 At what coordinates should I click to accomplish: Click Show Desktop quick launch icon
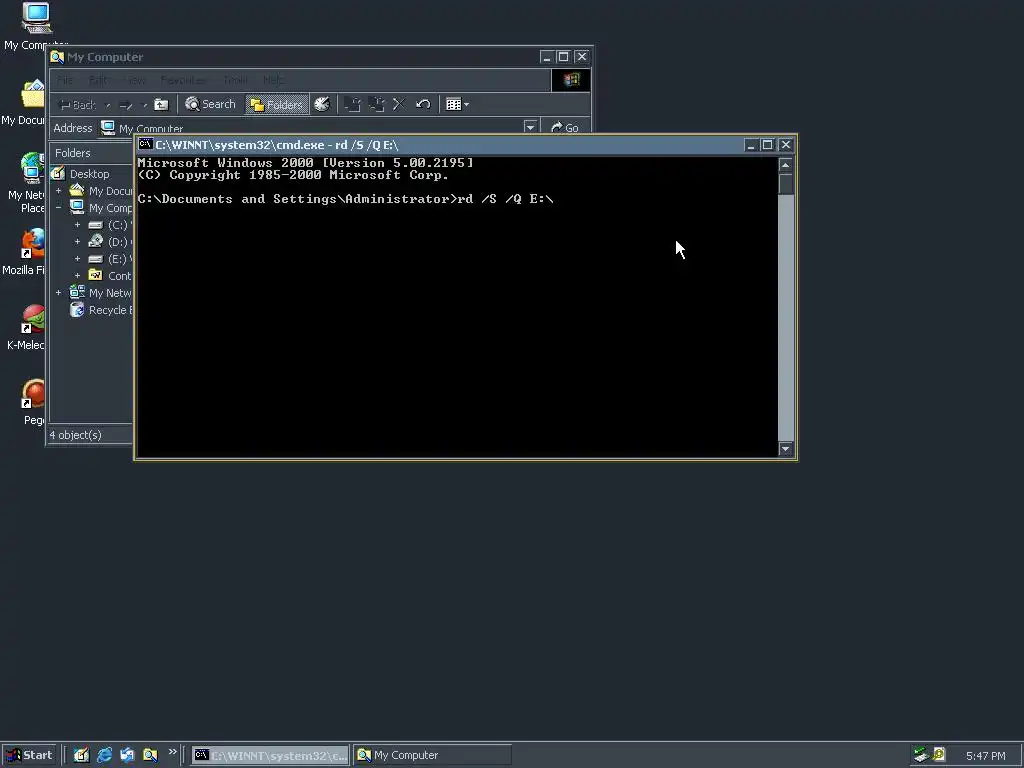click(81, 755)
